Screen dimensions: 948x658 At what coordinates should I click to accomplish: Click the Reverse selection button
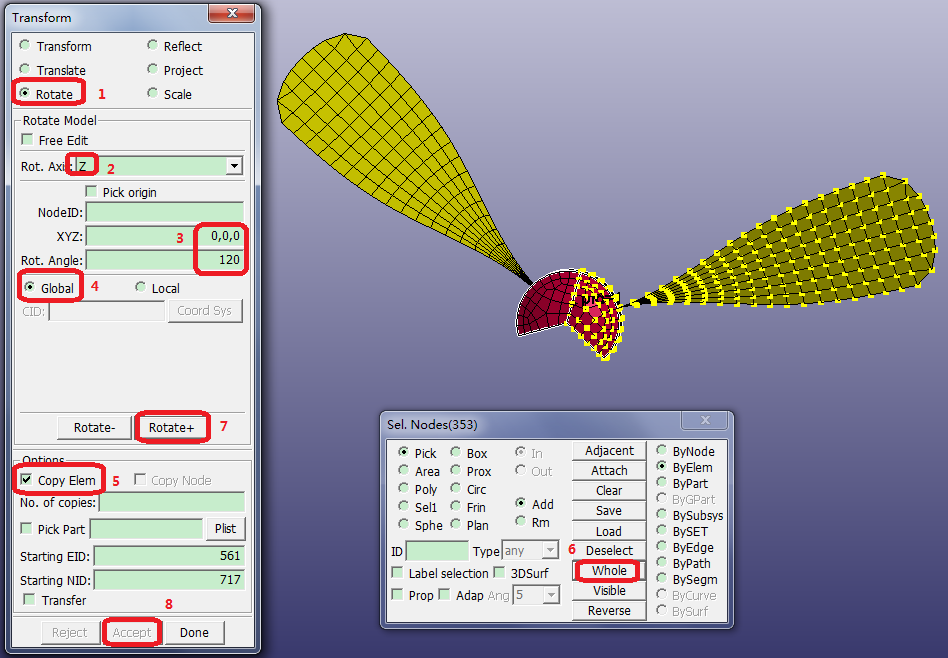[x=608, y=611]
